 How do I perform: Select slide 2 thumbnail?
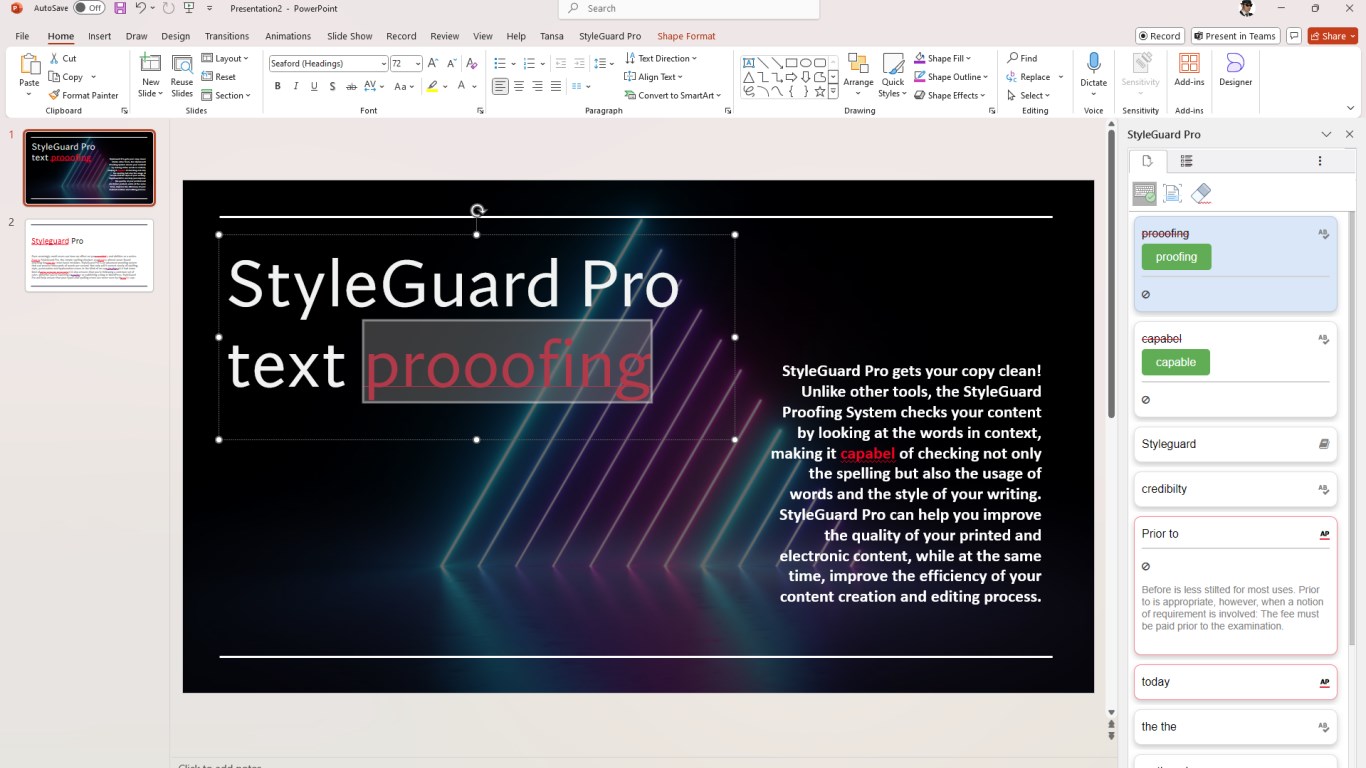pyautogui.click(x=89, y=255)
